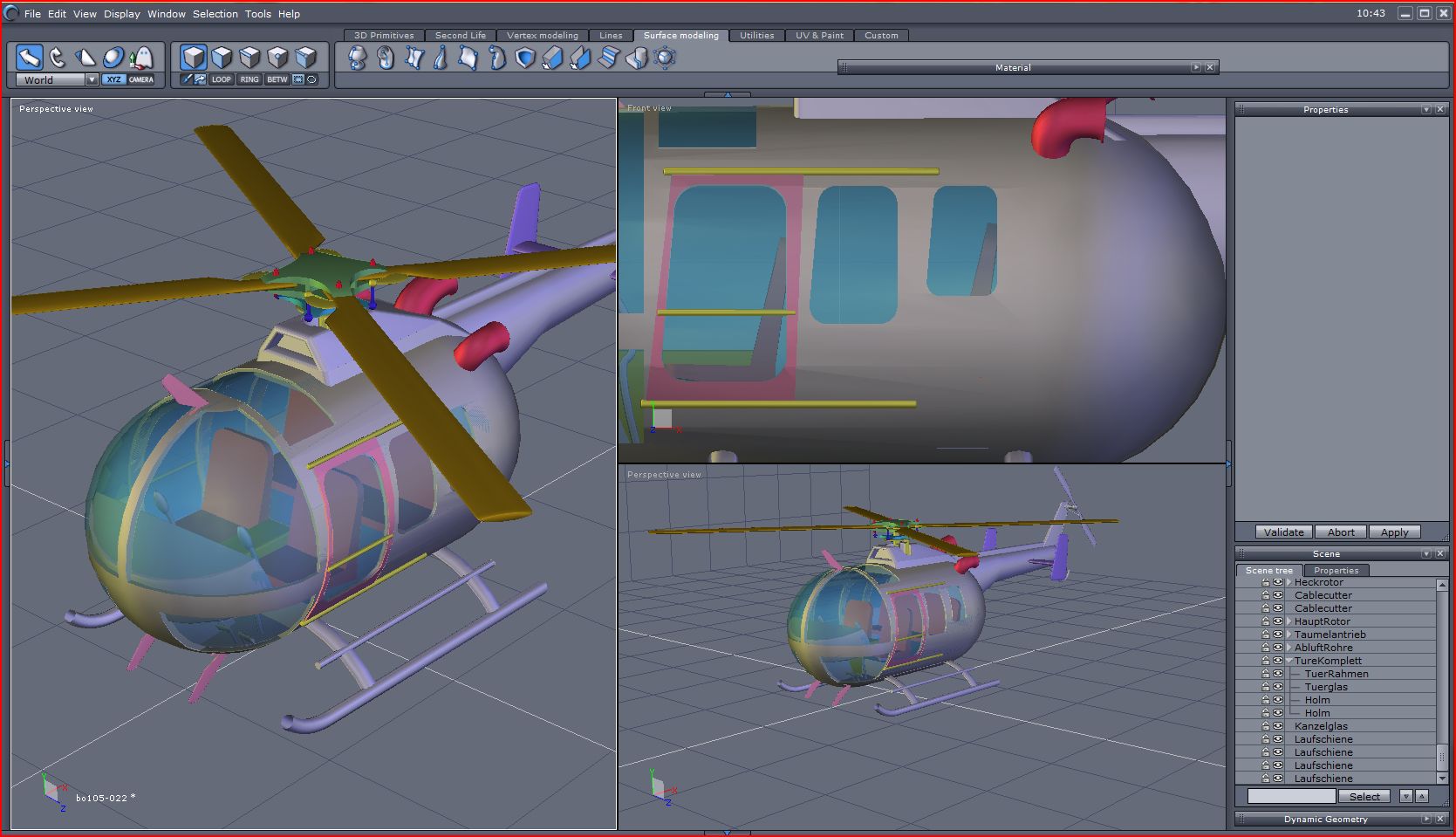Screen dimensions: 1456x837
Task: Switch to the Vertex modeling tab
Action: 543,35
